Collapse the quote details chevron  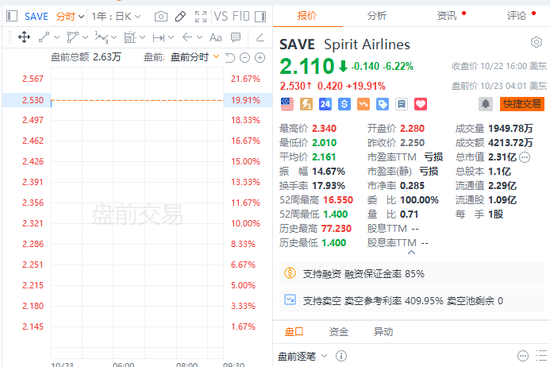point(411,252)
